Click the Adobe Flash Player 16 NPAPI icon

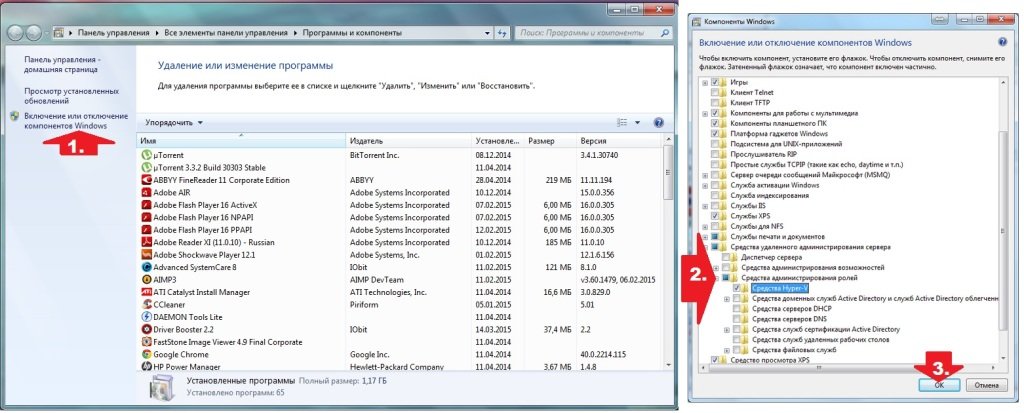coord(146,218)
